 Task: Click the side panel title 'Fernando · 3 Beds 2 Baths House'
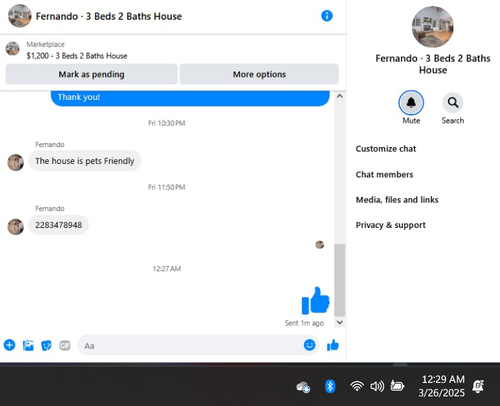[433, 64]
